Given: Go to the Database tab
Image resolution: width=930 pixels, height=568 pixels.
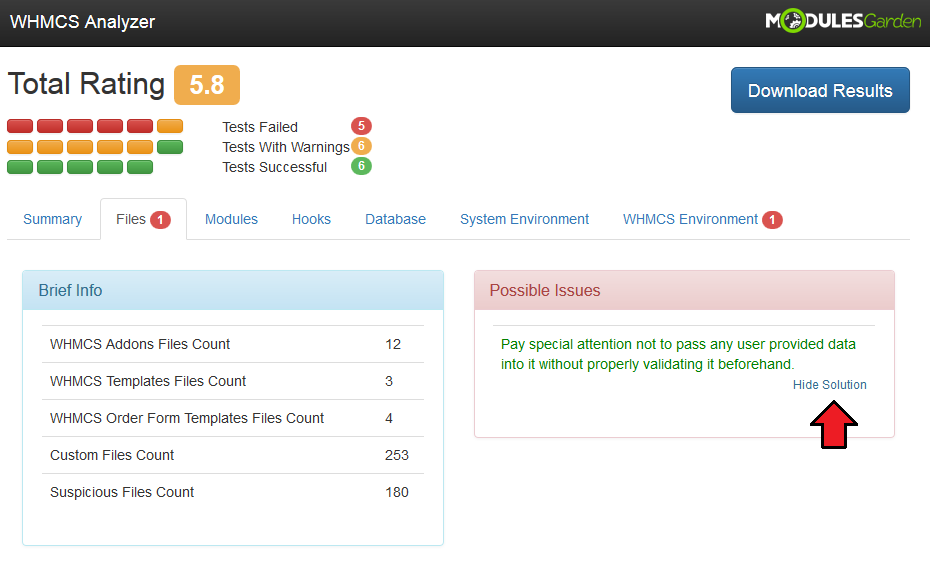Looking at the screenshot, I should click(x=396, y=219).
